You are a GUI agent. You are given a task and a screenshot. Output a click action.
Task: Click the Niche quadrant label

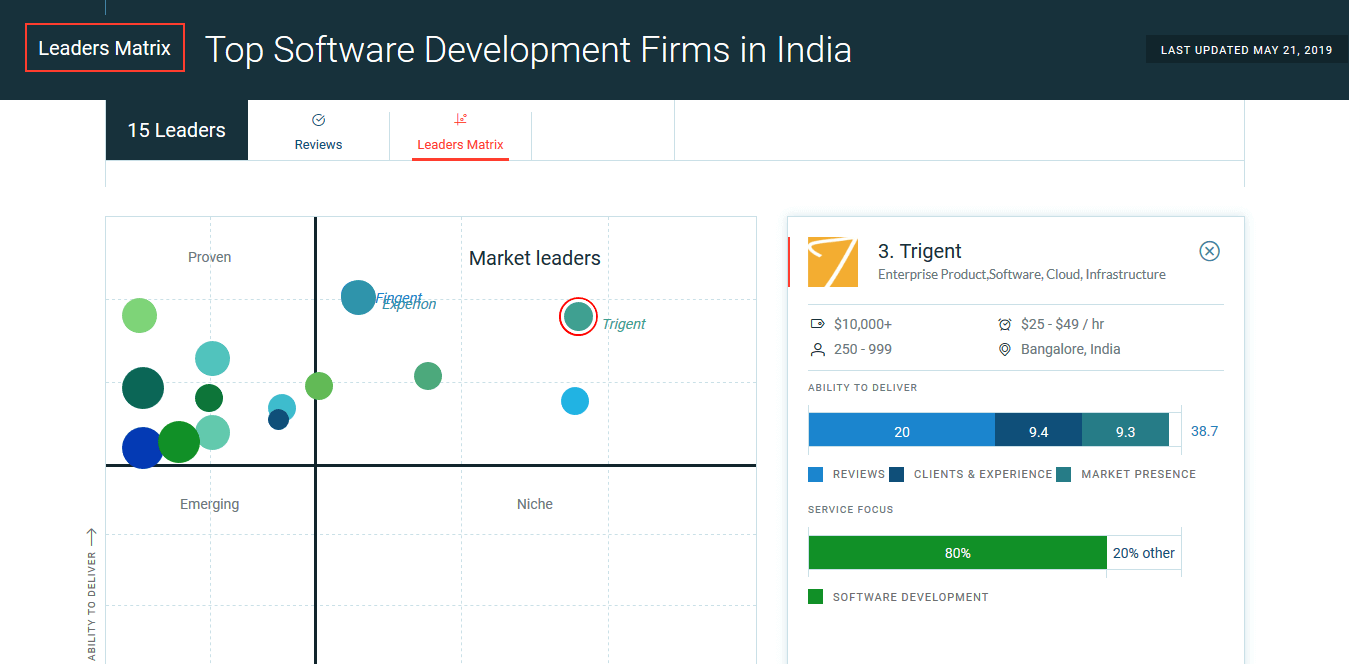coord(535,504)
